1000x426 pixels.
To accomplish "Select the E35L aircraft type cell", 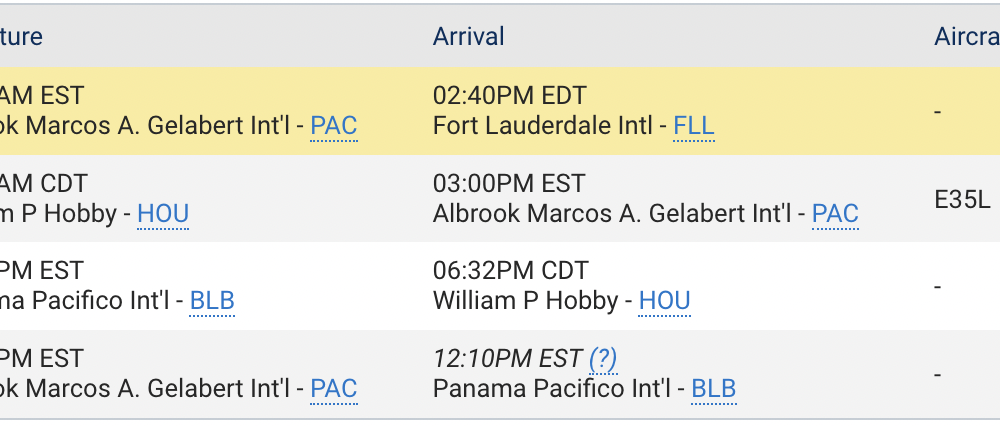I will 962,200.
